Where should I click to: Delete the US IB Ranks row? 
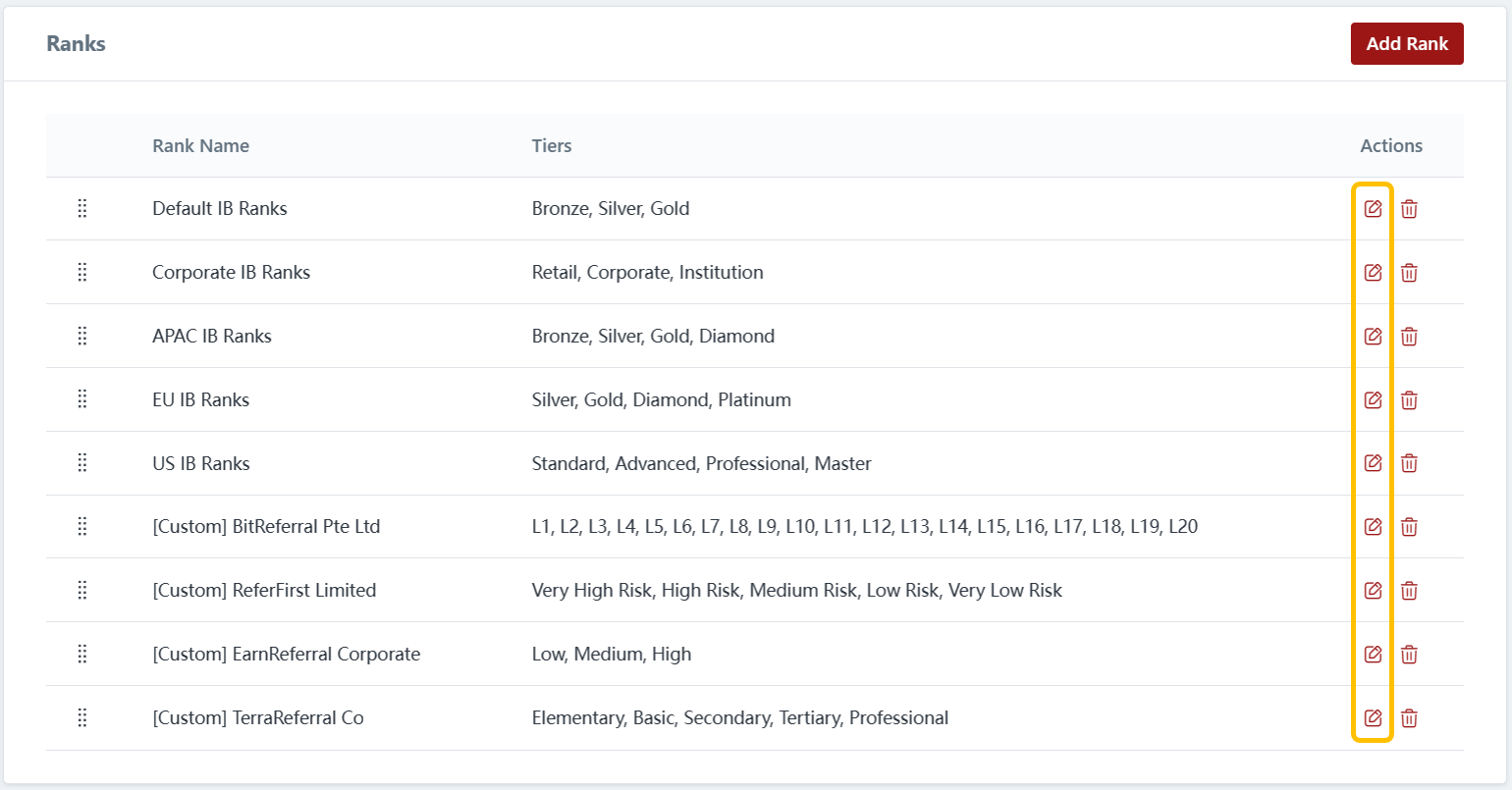pyautogui.click(x=1409, y=463)
